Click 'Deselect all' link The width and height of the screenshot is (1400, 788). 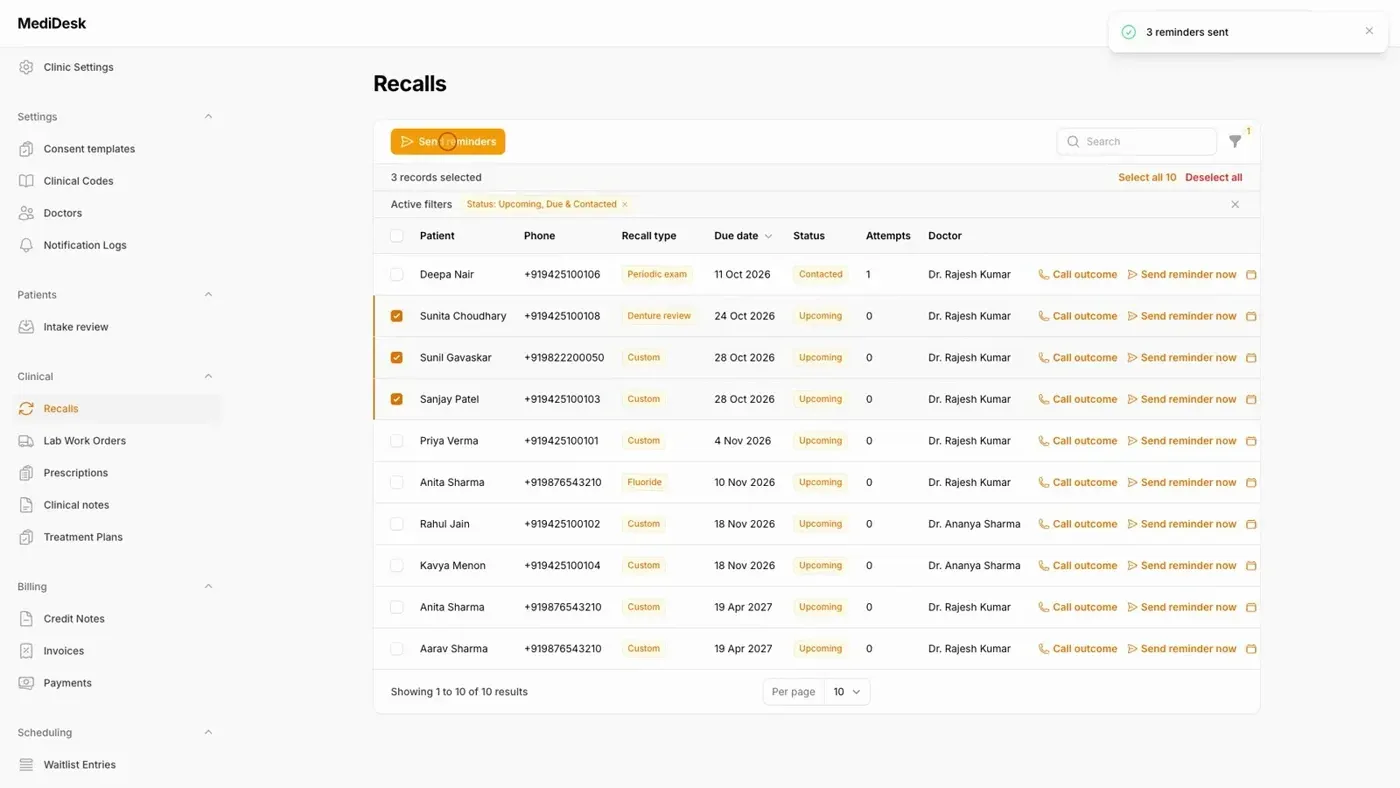(x=1214, y=177)
